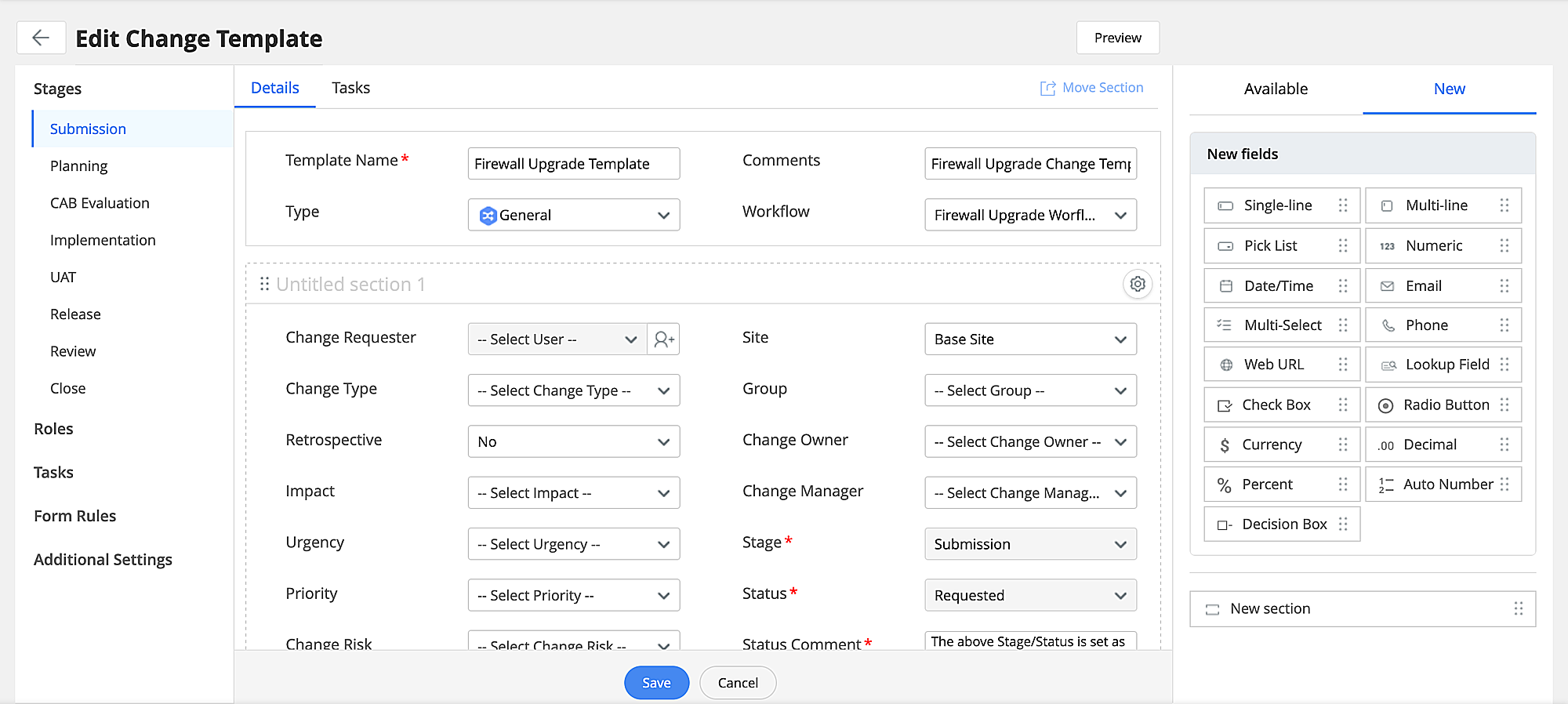This screenshot has height=704, width=1568.
Task: Click the Decision Box field icon
Action: [1224, 525]
